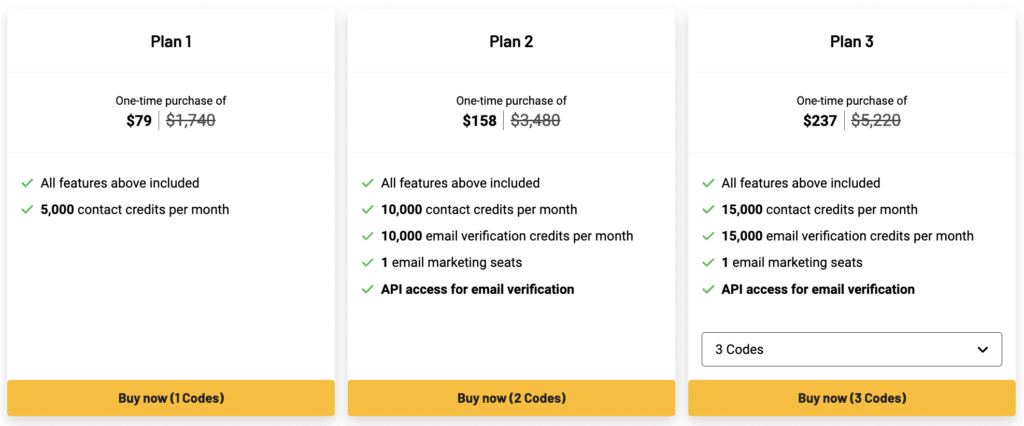Click checkmark next to 5,000 contact credits
The height and width of the screenshot is (426, 1024).
click(x=27, y=210)
